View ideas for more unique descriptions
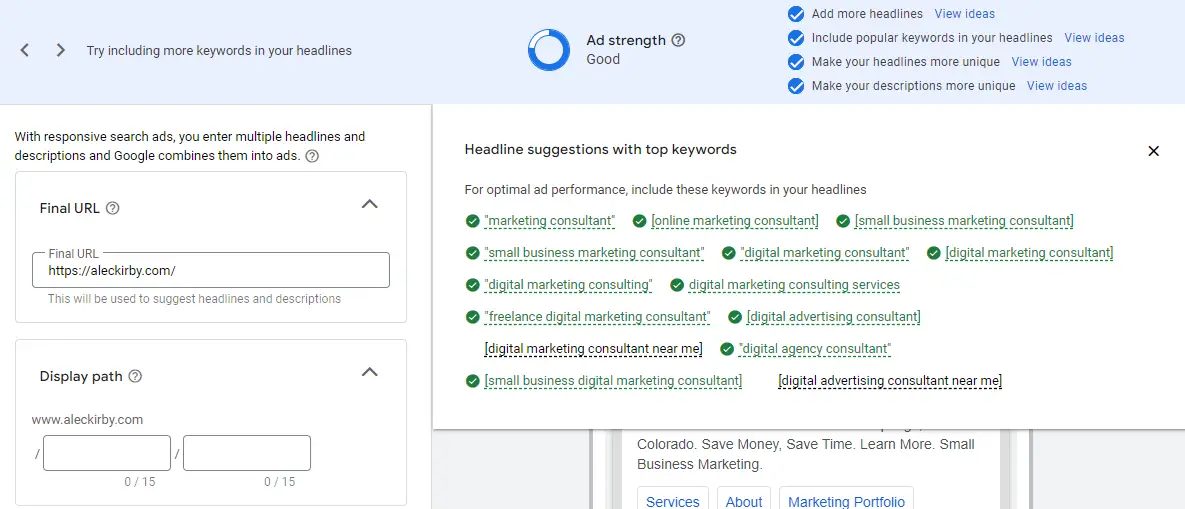The image size is (1185, 509). tap(1057, 86)
